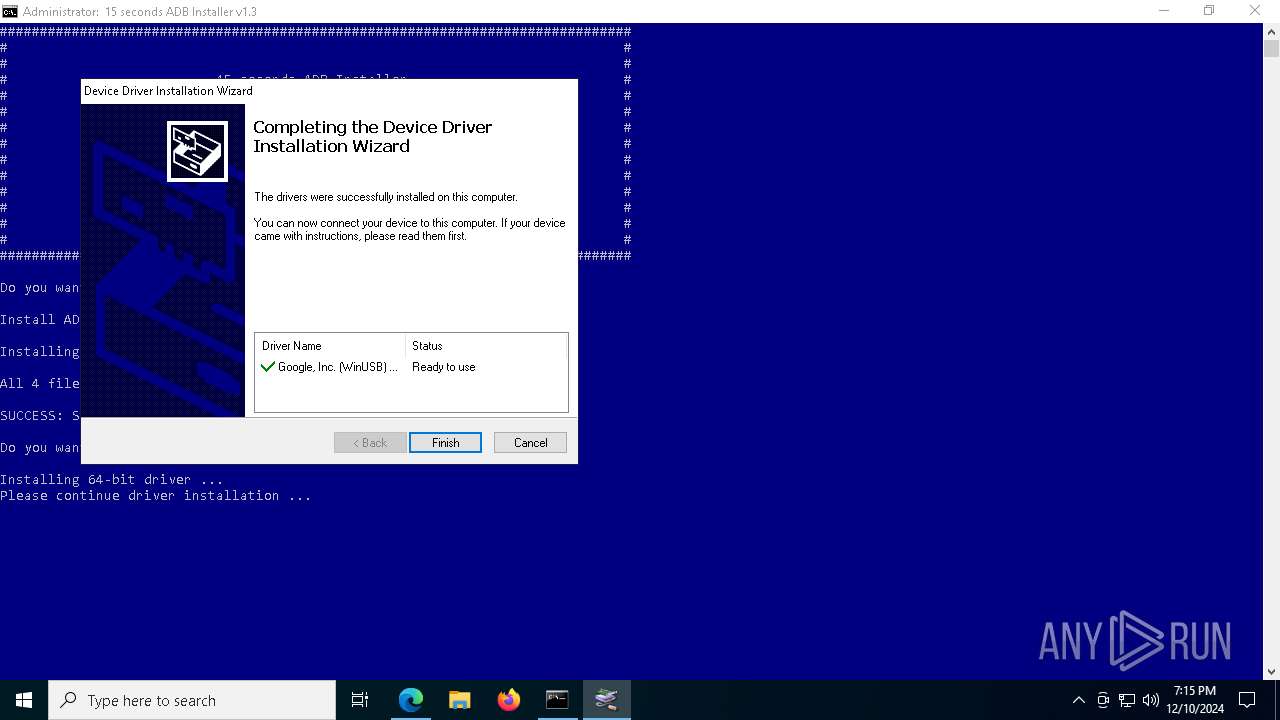Click "Installing 64-bit driver ..." console line

coord(112,480)
